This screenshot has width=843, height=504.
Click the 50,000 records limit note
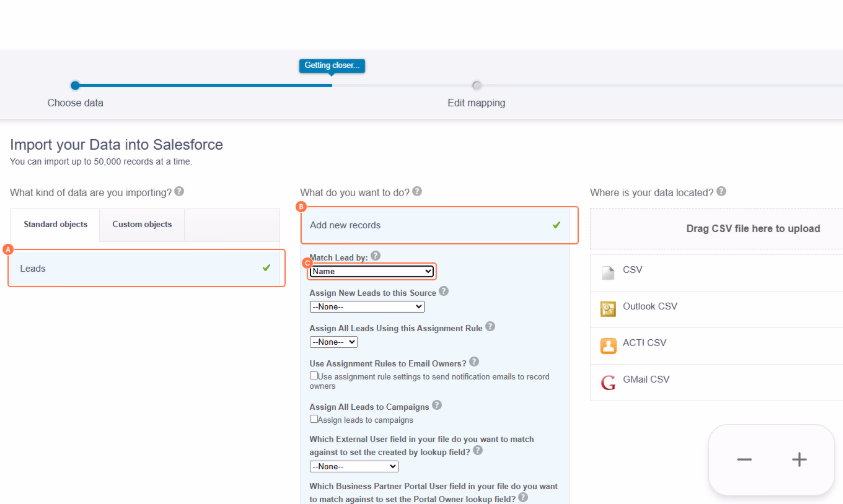pyautogui.click(x=101, y=161)
